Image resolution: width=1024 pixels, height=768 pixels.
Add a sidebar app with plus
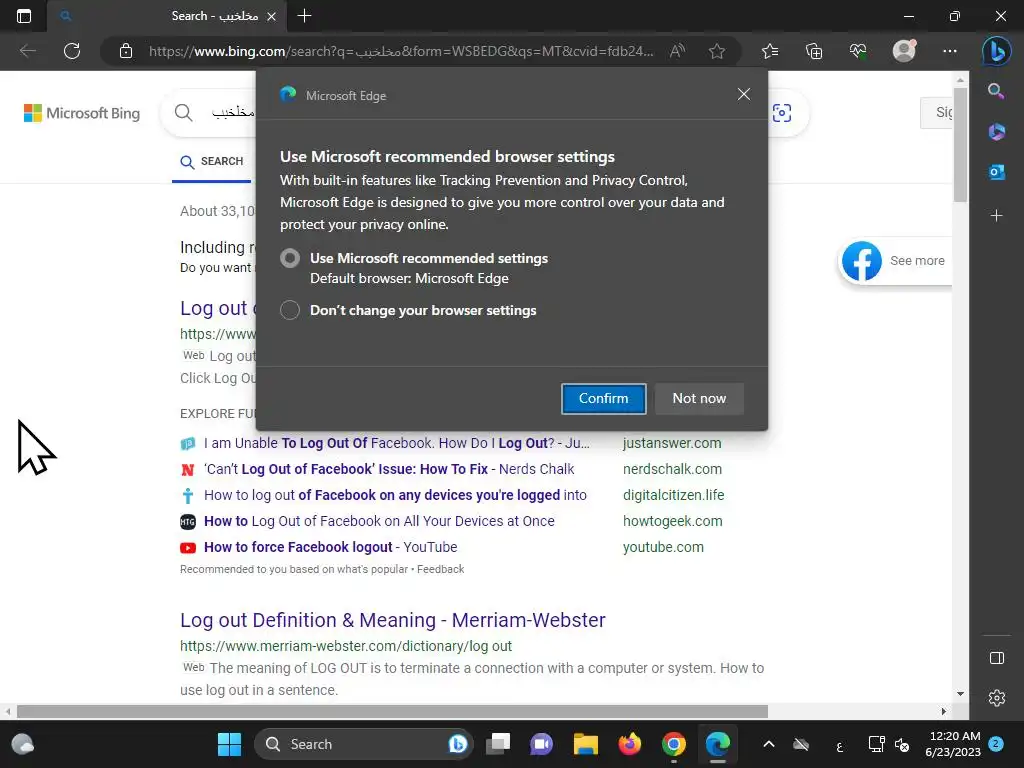[x=996, y=216]
